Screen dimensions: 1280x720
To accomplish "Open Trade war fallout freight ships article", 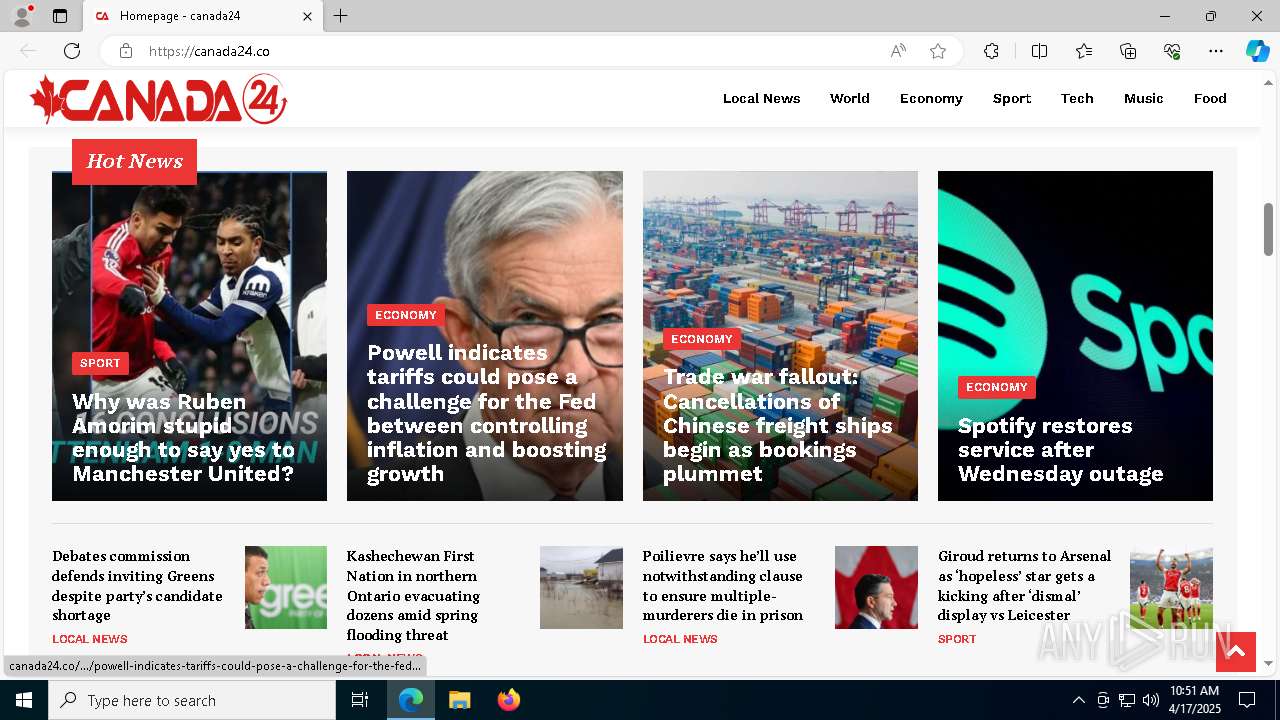I will point(777,425).
